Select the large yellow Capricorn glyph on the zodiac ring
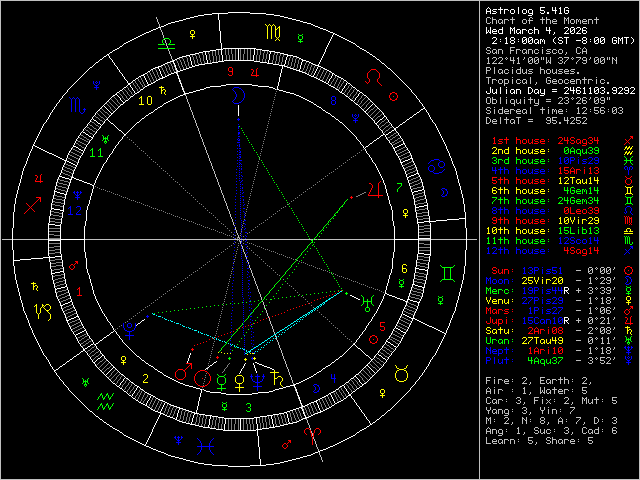The image size is (640, 480). click(43, 312)
